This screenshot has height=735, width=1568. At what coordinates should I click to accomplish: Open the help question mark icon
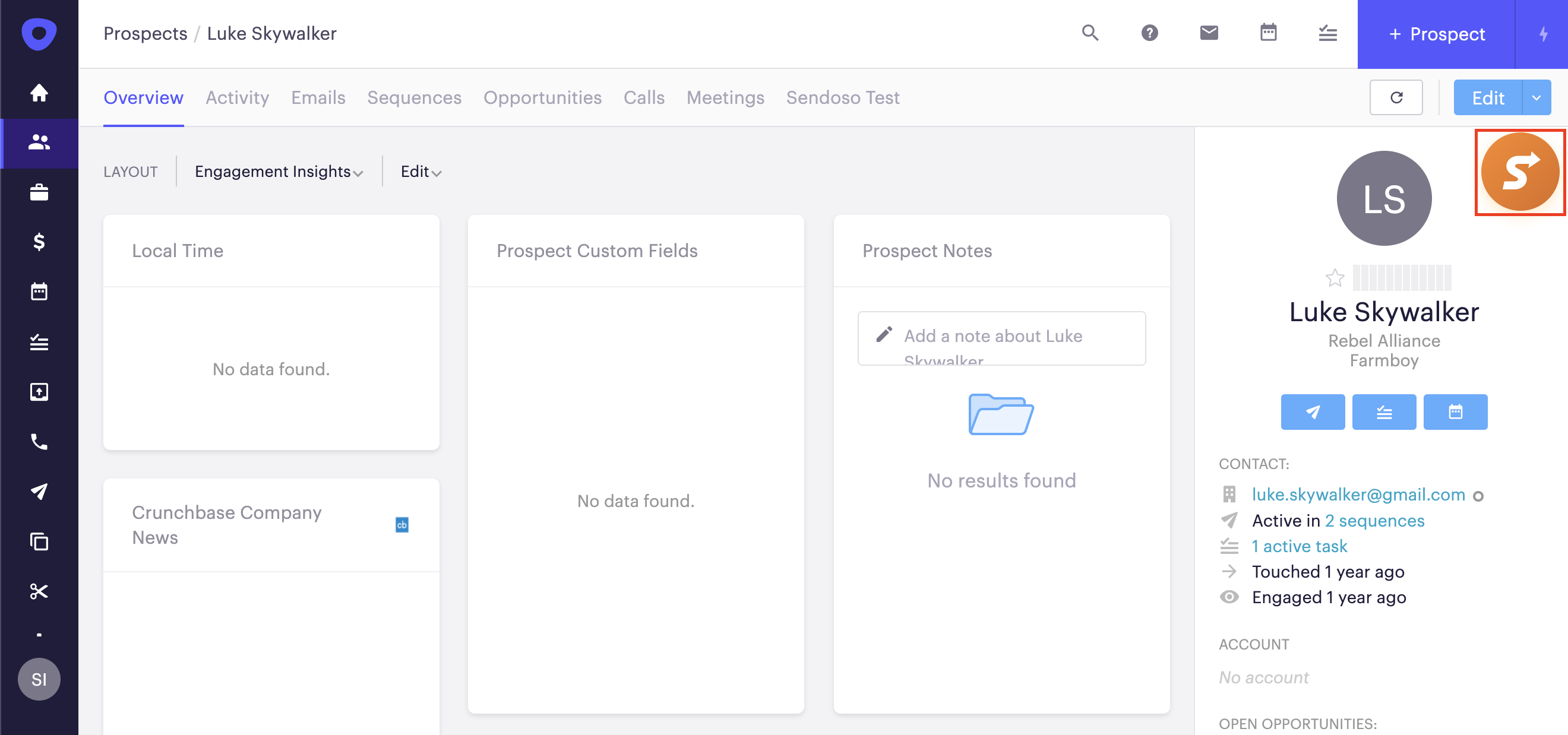click(x=1149, y=33)
